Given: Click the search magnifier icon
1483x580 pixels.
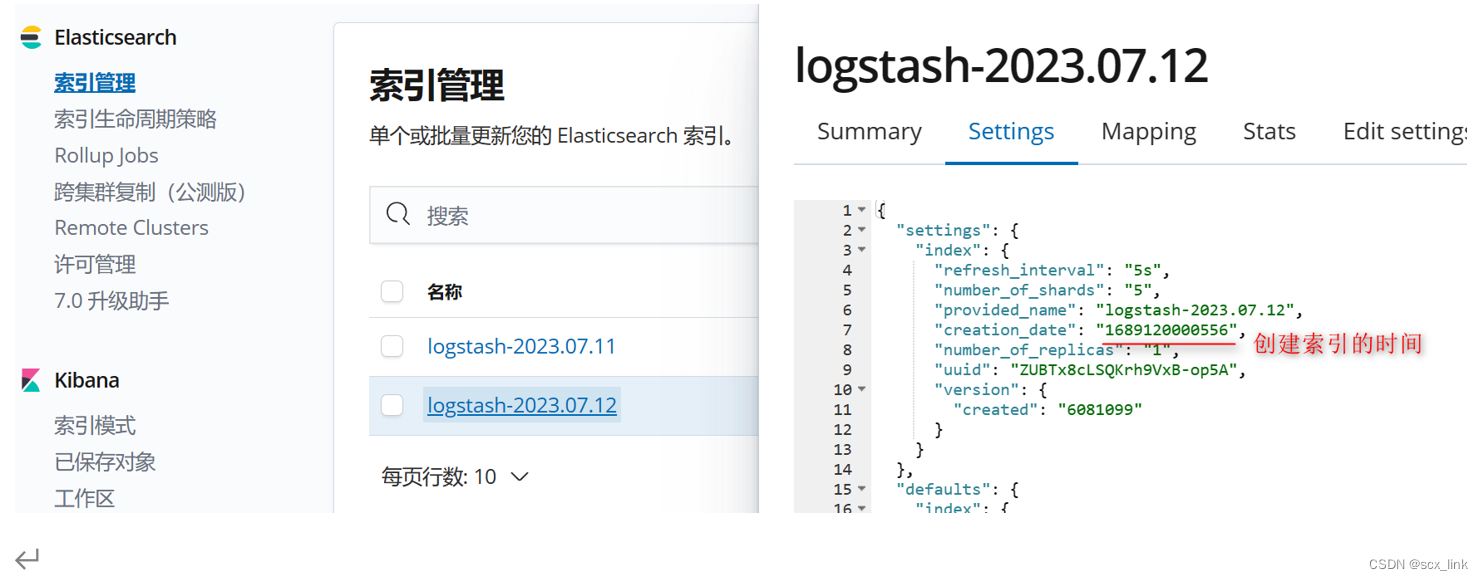Looking at the screenshot, I should (398, 214).
